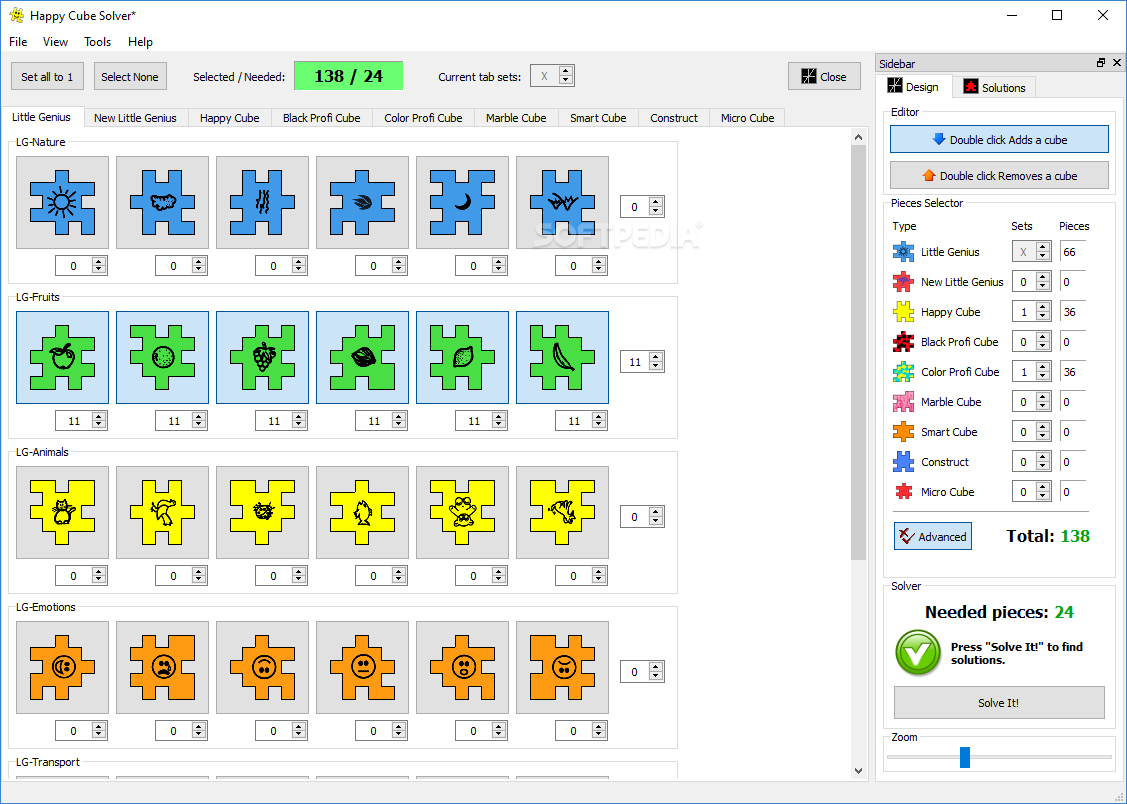Switch to the Happy Cube tab
The height and width of the screenshot is (804, 1127).
(229, 118)
